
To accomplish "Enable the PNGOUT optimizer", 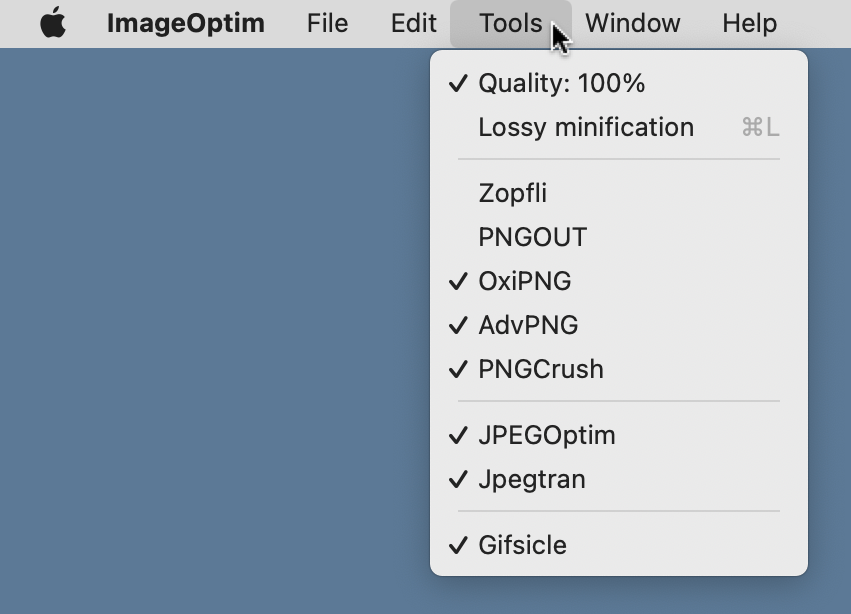I will click(x=531, y=237).
